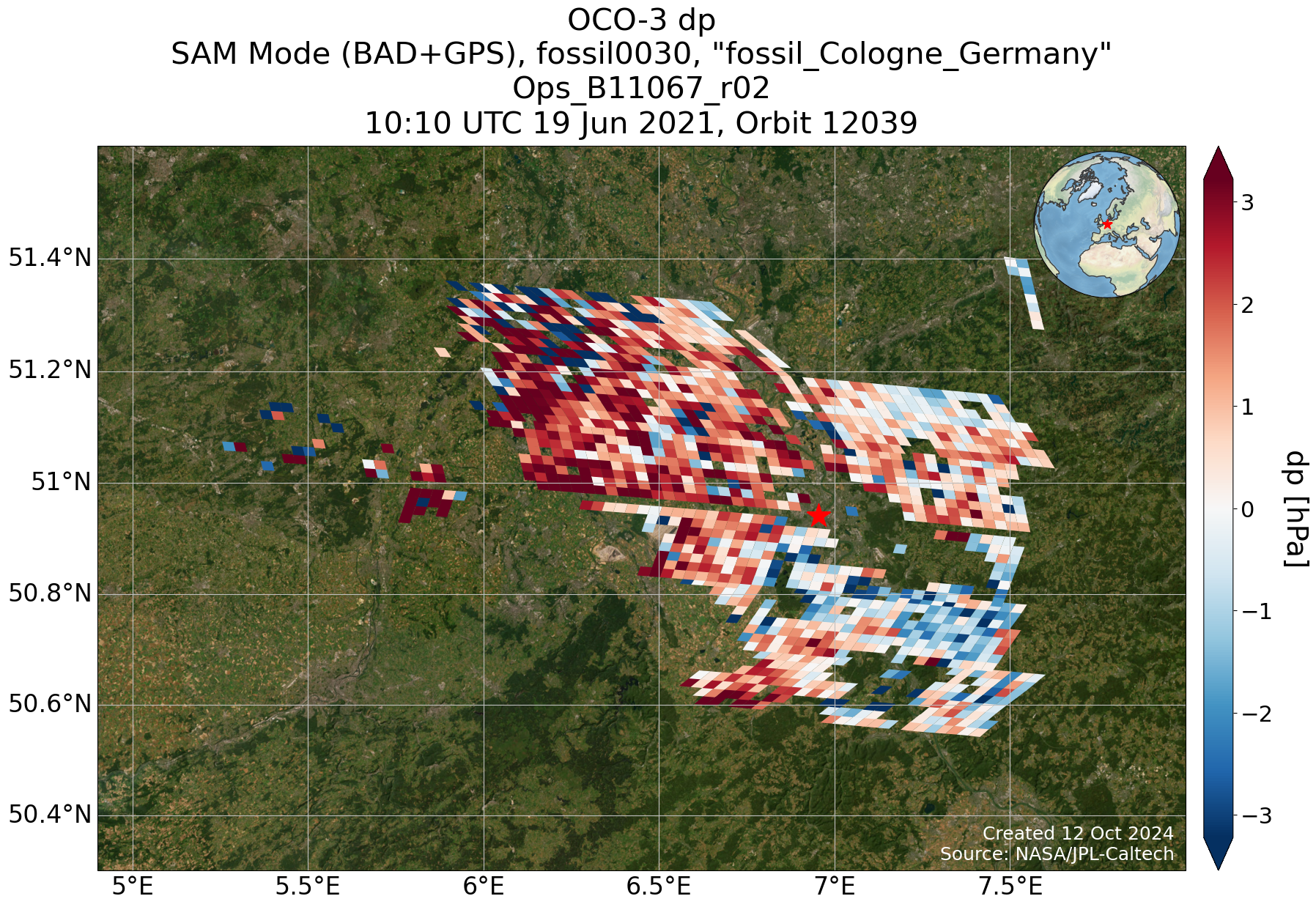Click the colorbar tick value '3'

(1247, 202)
